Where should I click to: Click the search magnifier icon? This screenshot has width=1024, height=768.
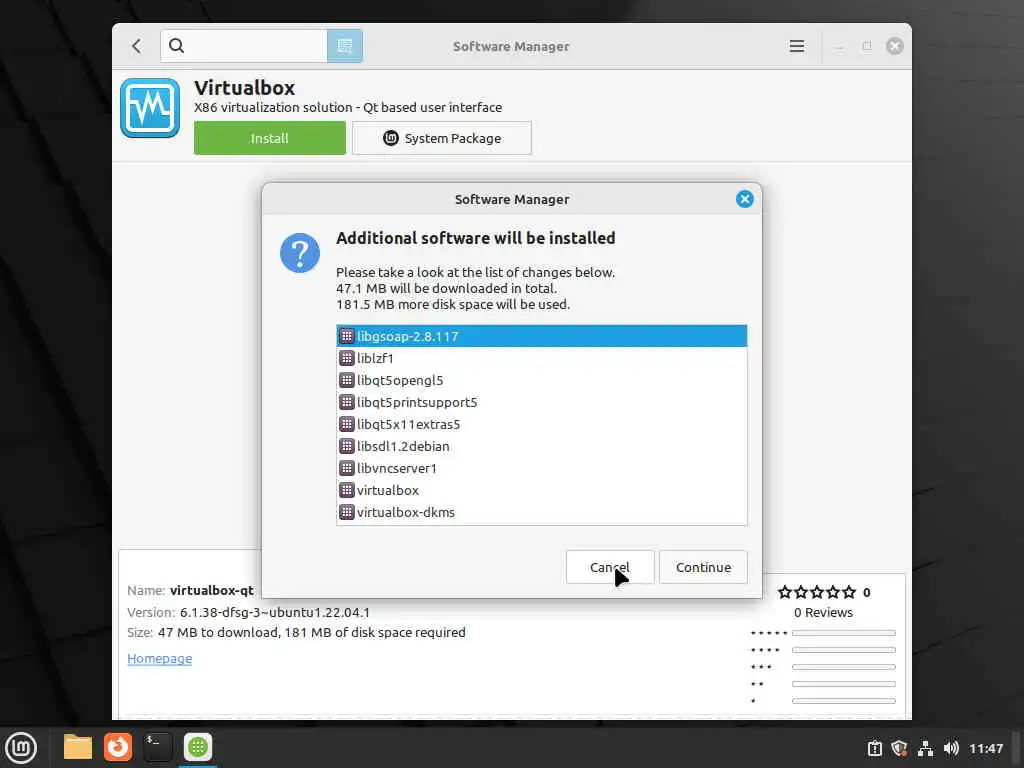(176, 46)
